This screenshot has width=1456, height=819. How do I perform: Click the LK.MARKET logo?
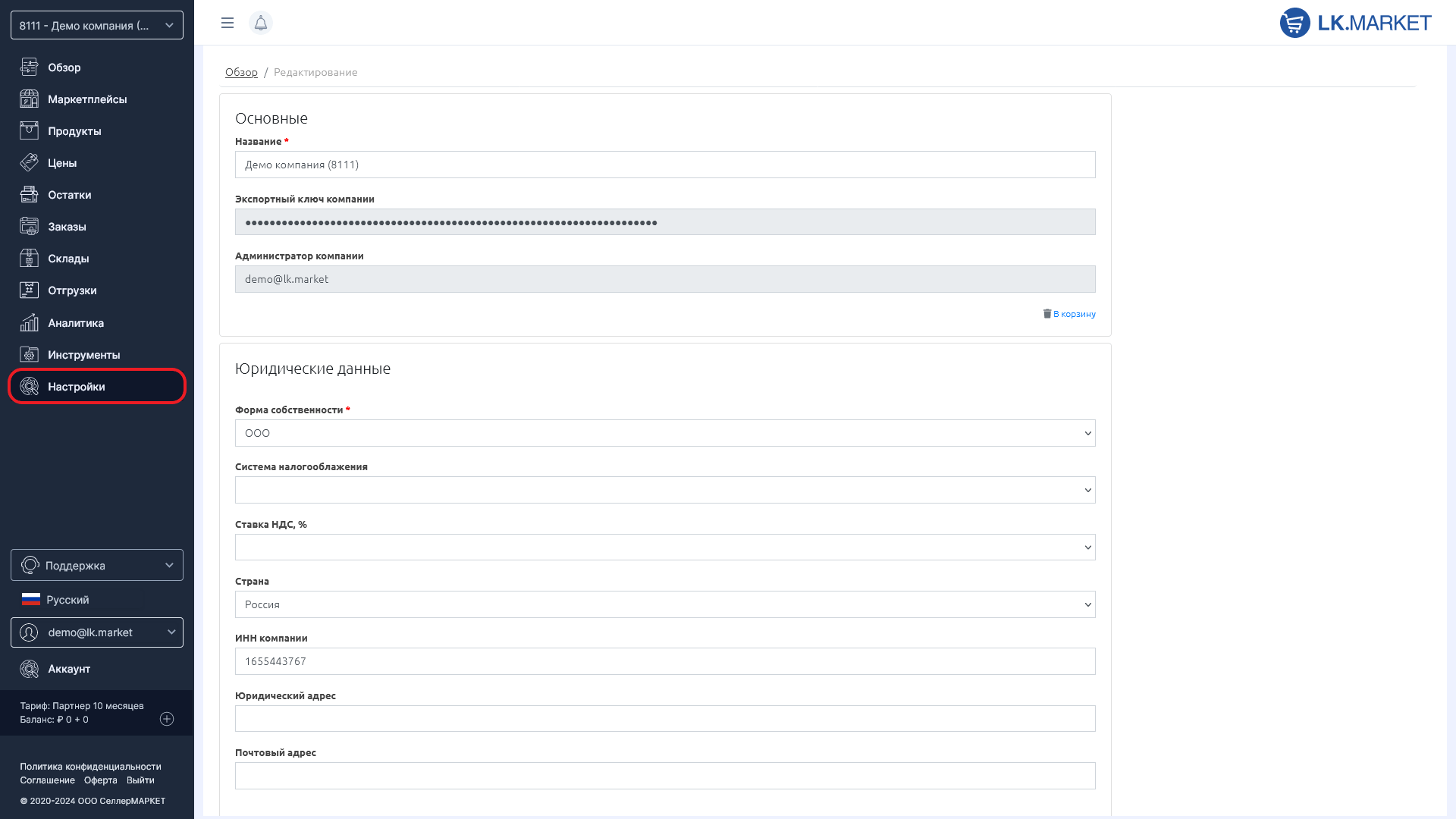(x=1355, y=23)
